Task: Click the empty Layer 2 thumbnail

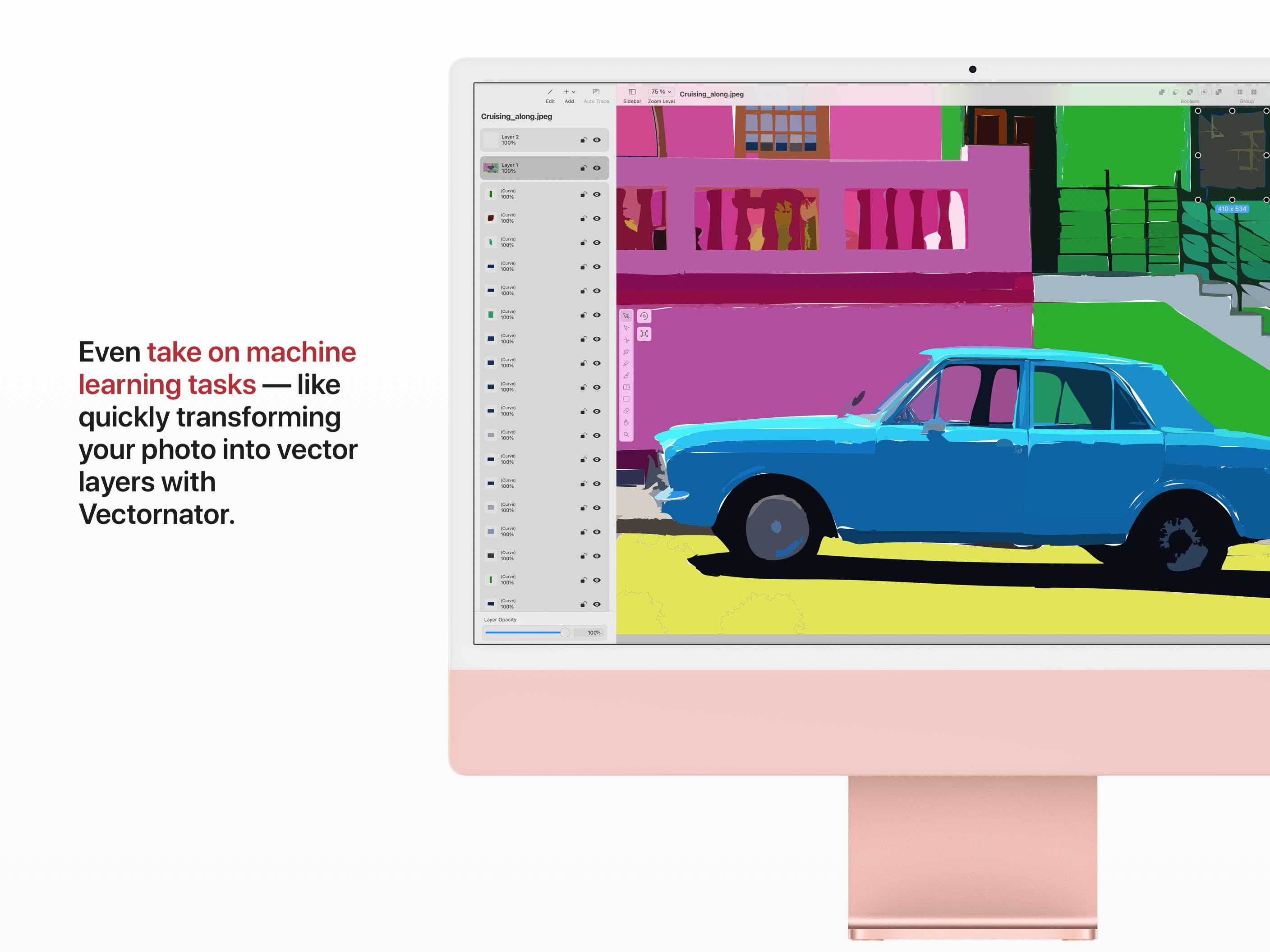Action: [491, 140]
